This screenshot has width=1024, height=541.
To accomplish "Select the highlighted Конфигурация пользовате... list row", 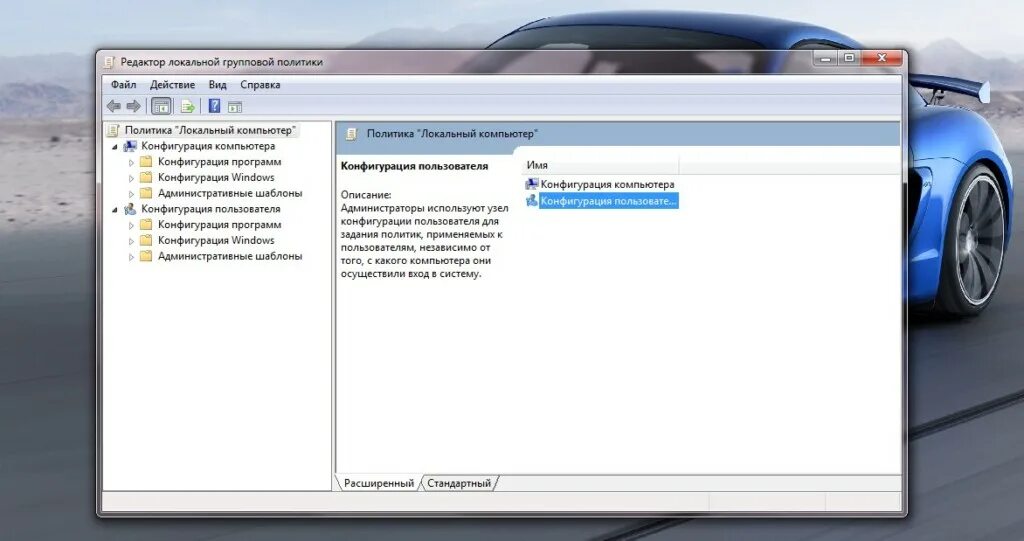I will [x=609, y=201].
